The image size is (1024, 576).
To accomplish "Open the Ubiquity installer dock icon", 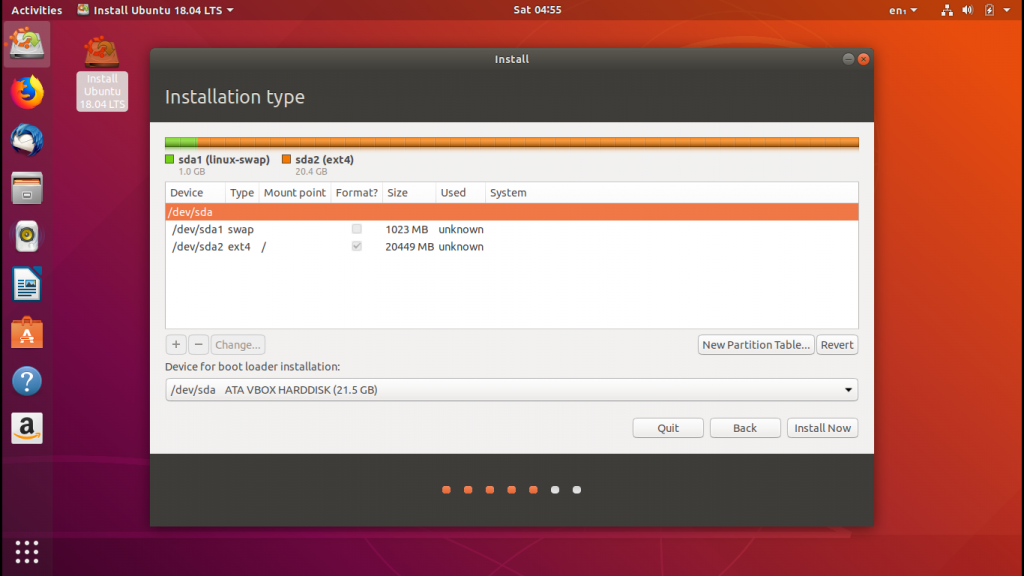I will [x=27, y=44].
